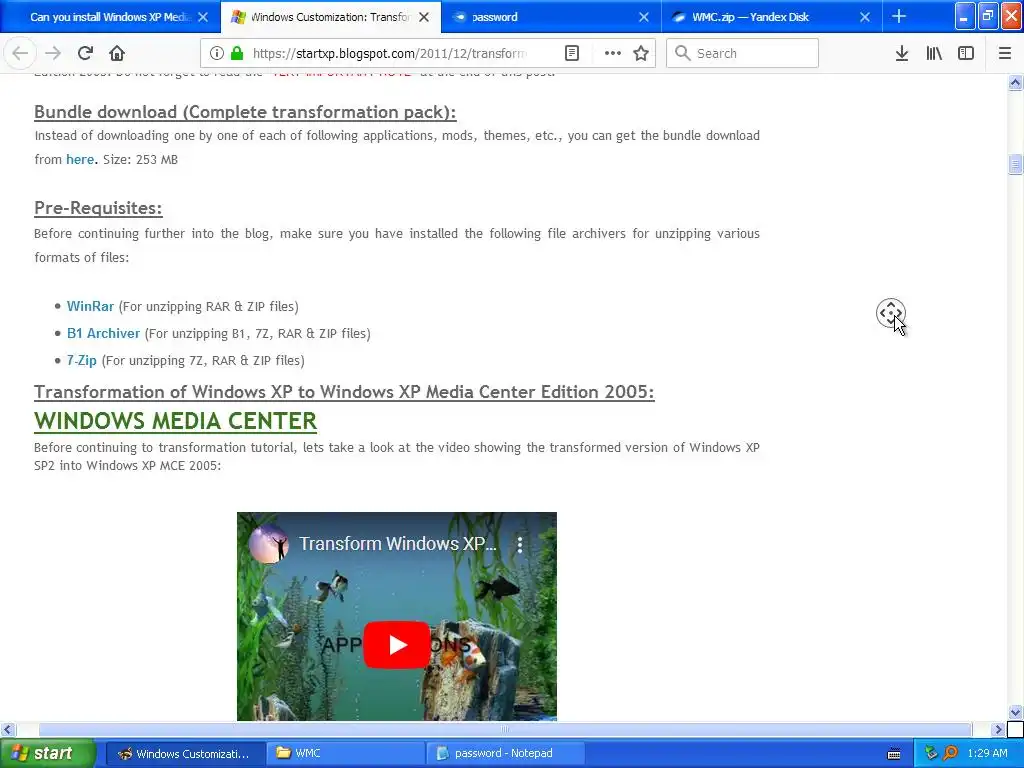Open the downloads panel

tap(902, 53)
